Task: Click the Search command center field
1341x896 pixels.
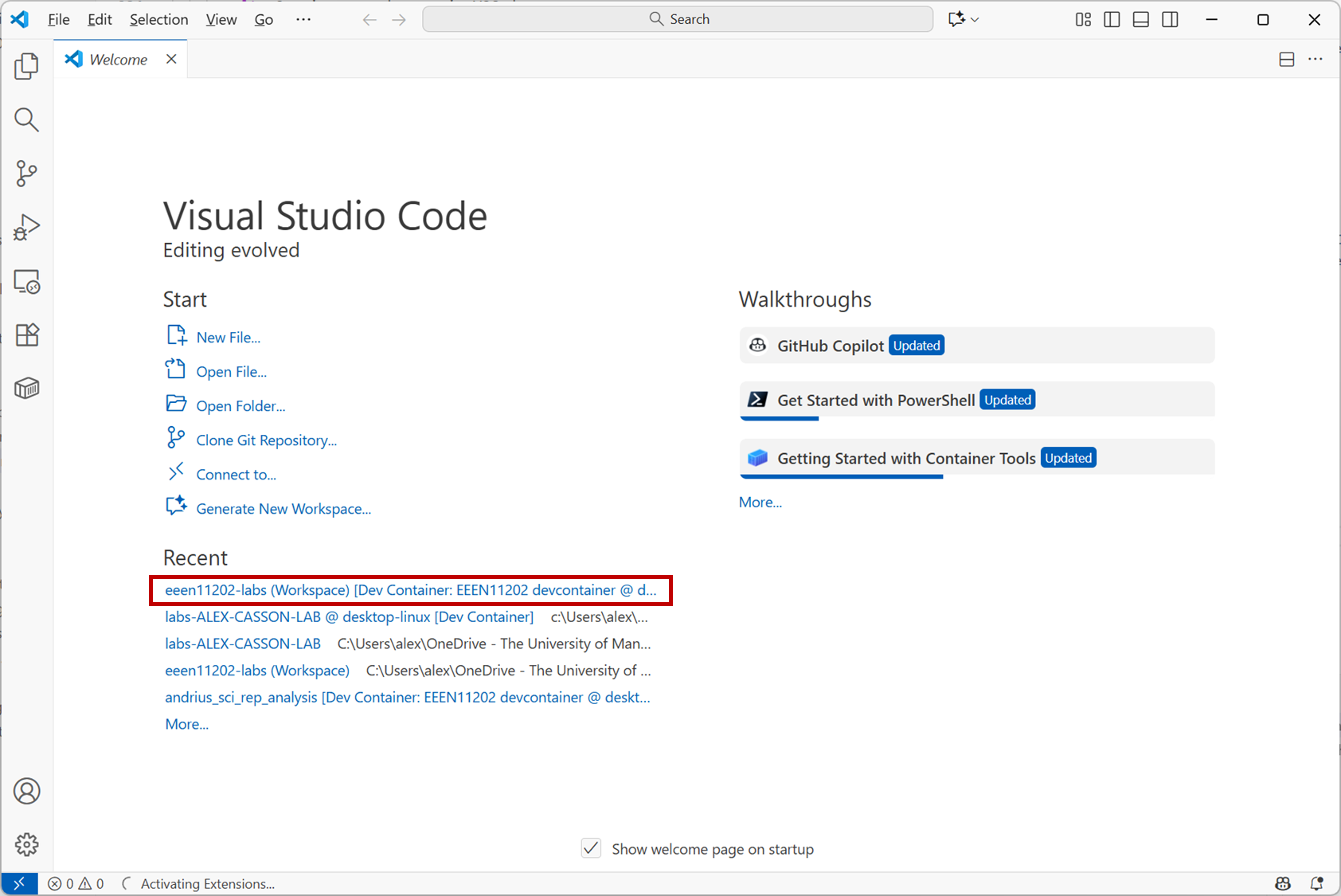Action: tap(678, 19)
